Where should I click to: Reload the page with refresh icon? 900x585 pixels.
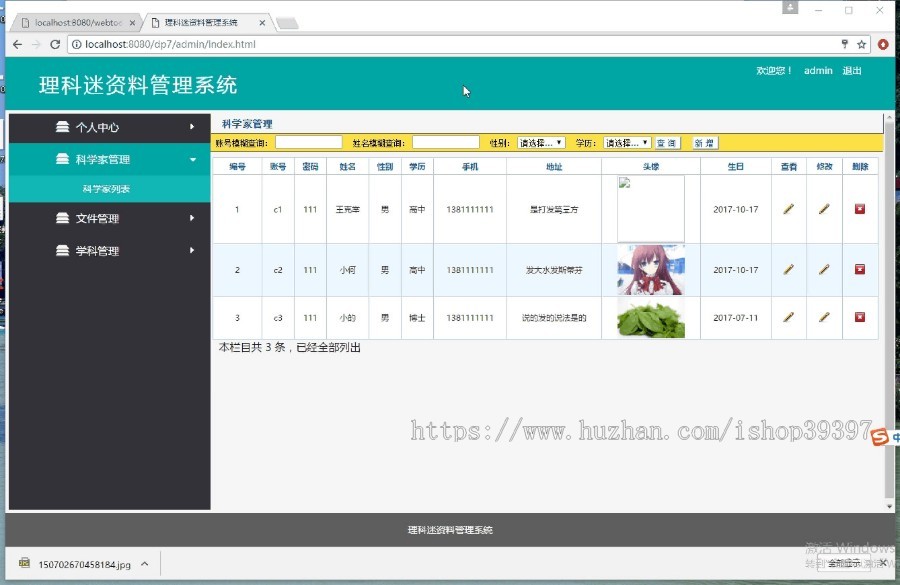[x=55, y=44]
